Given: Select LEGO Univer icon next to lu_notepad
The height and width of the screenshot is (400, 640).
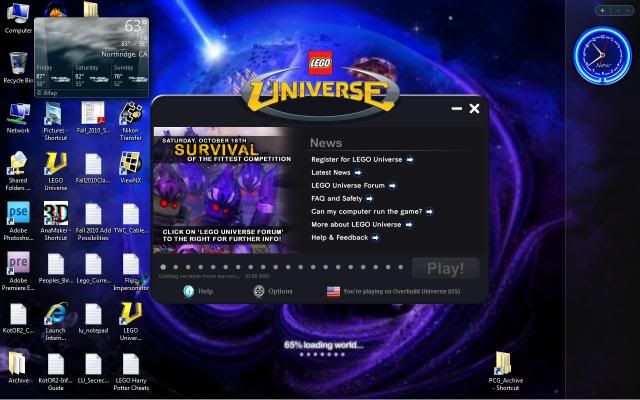Looking at the screenshot, I should pos(131,322).
